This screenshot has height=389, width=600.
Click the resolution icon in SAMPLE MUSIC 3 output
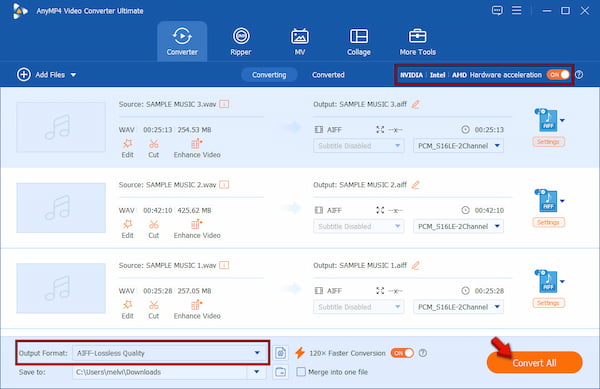380,130
